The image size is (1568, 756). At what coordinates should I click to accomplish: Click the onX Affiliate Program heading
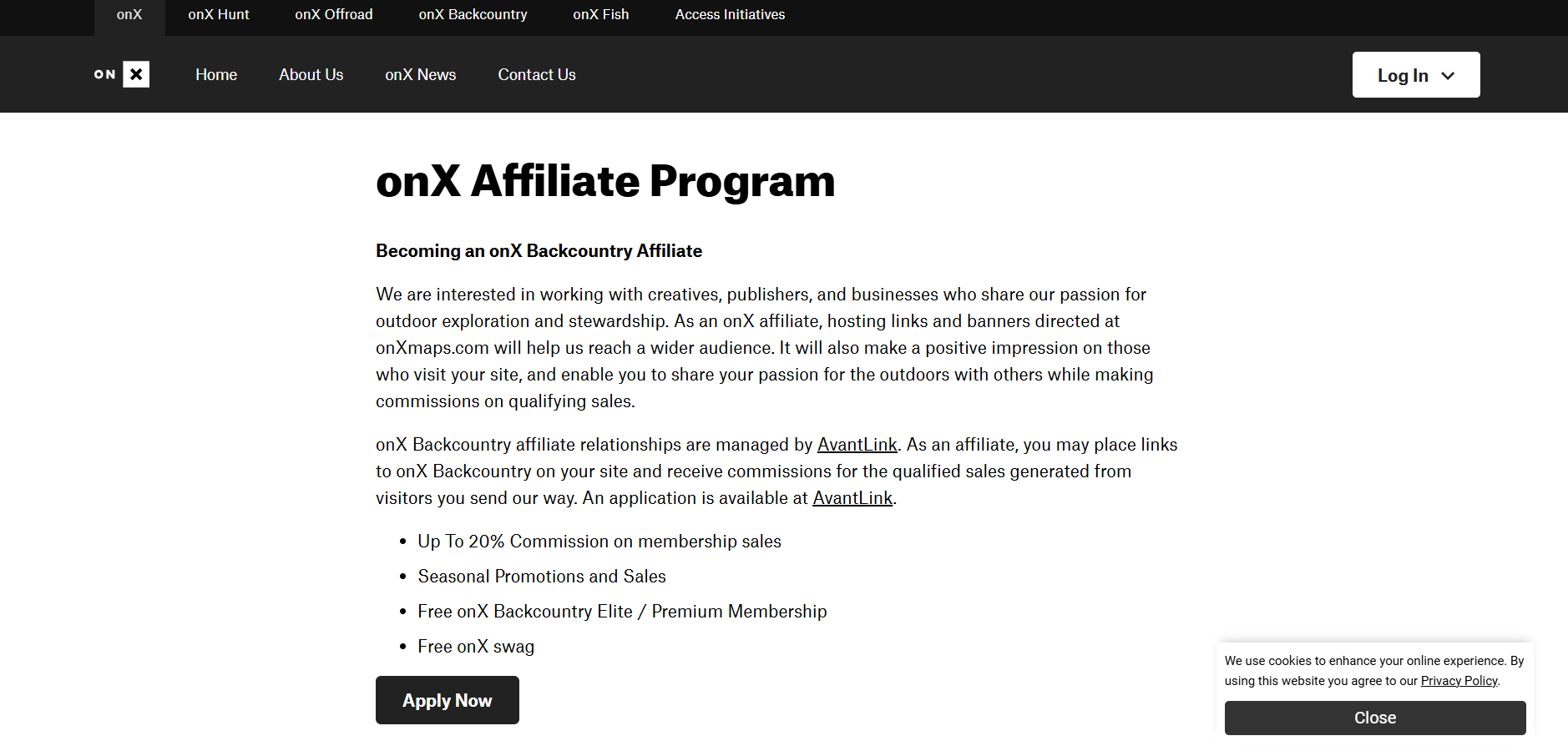point(605,181)
